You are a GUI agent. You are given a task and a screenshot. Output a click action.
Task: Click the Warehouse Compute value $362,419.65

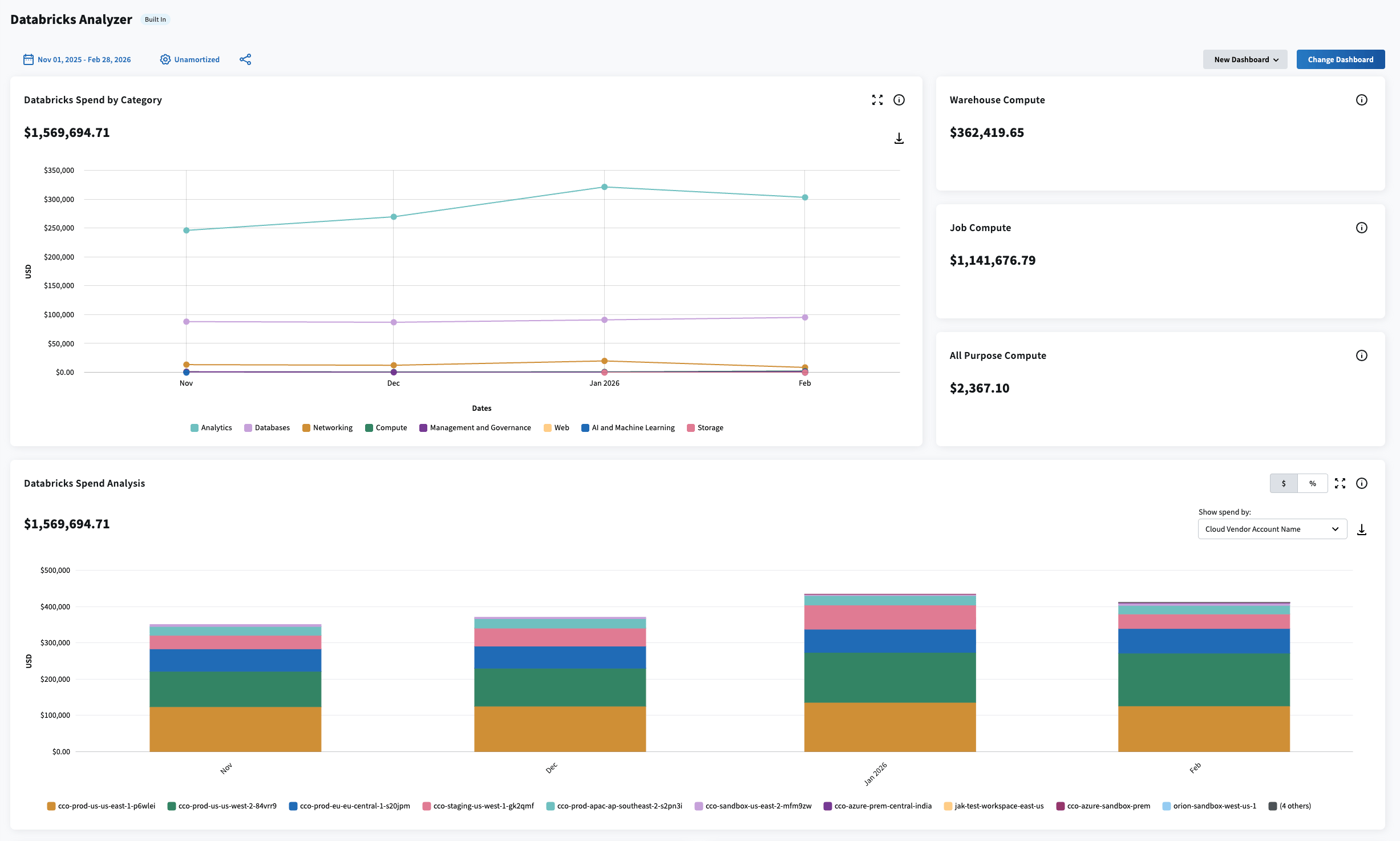987,132
